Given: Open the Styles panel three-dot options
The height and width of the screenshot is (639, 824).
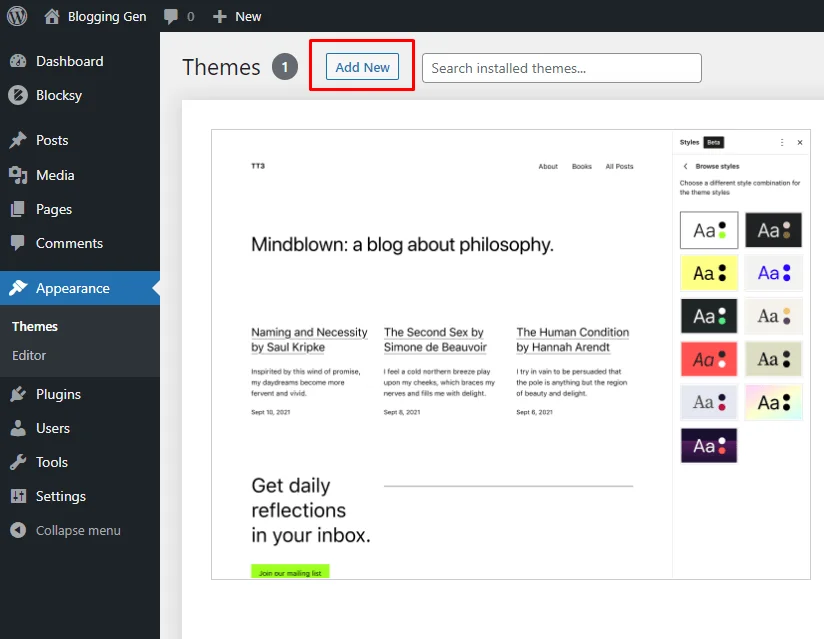Looking at the screenshot, I should tap(782, 142).
